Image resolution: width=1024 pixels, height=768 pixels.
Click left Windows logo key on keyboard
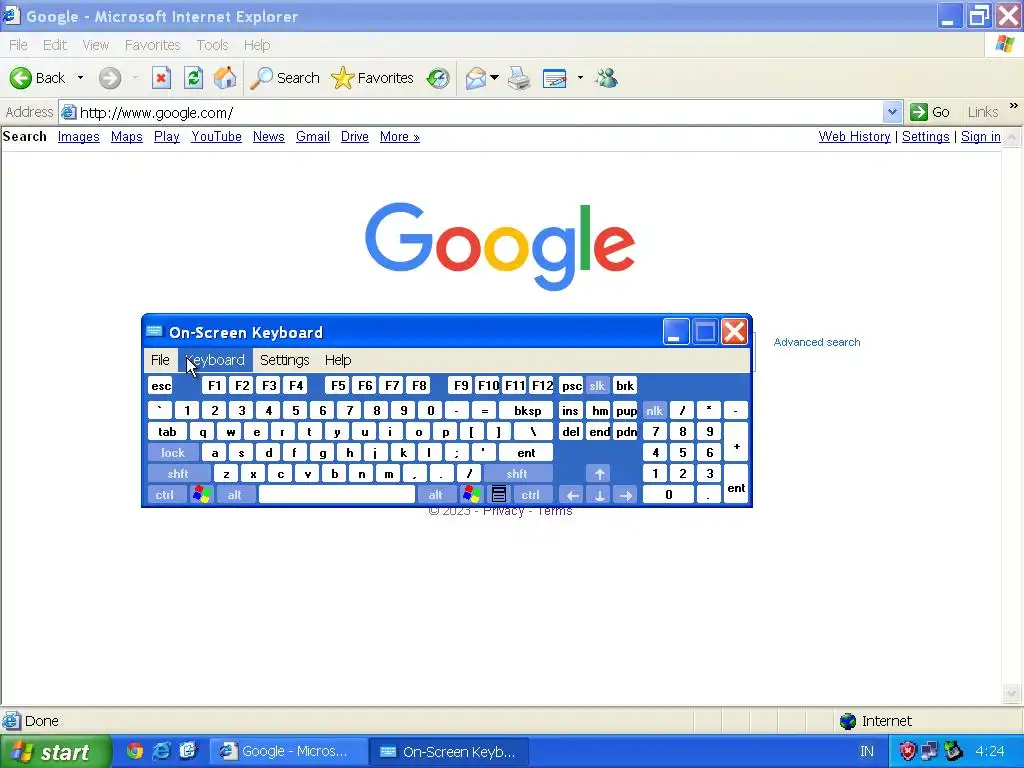[x=202, y=494]
